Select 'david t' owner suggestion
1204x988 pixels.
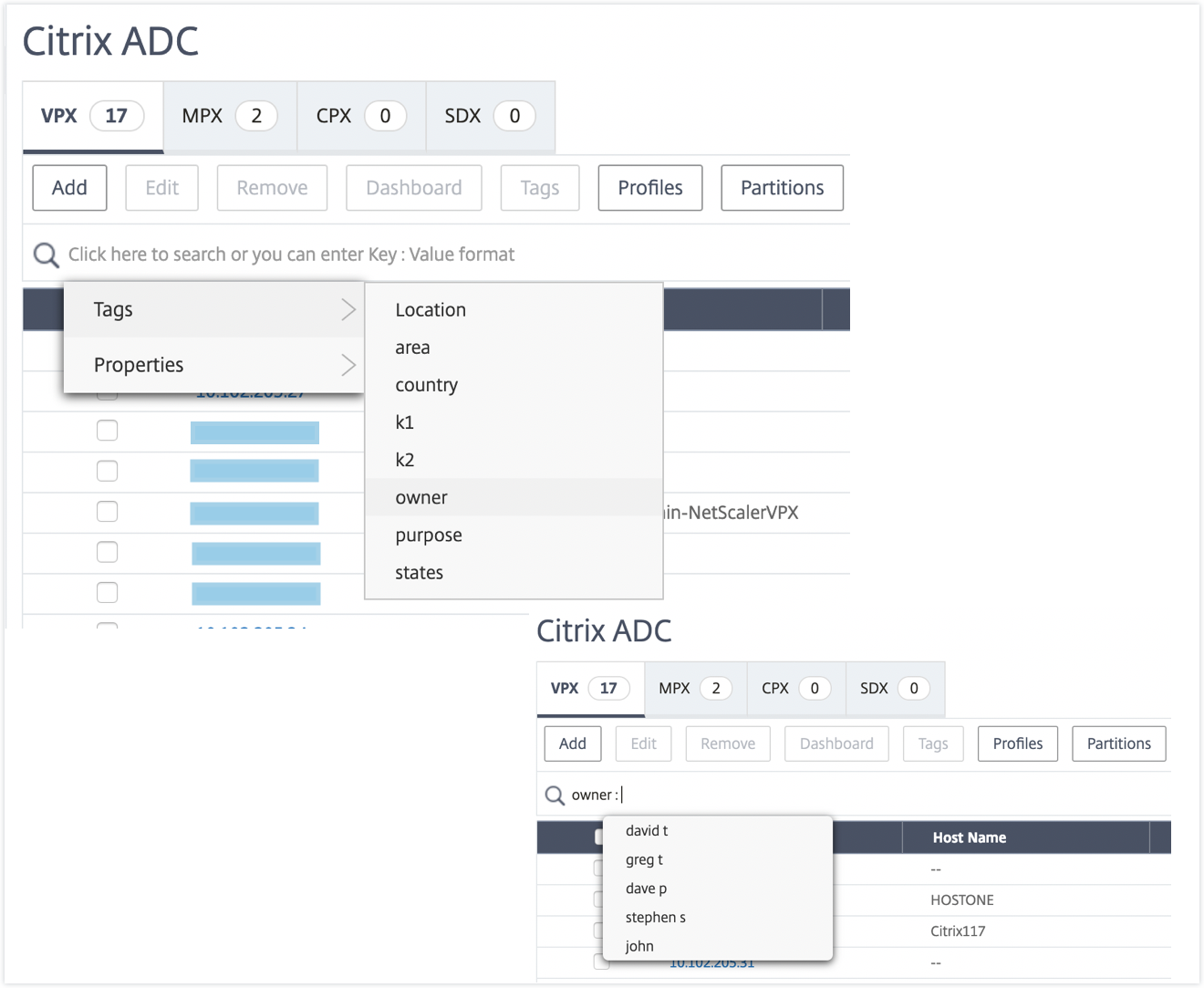(718, 831)
